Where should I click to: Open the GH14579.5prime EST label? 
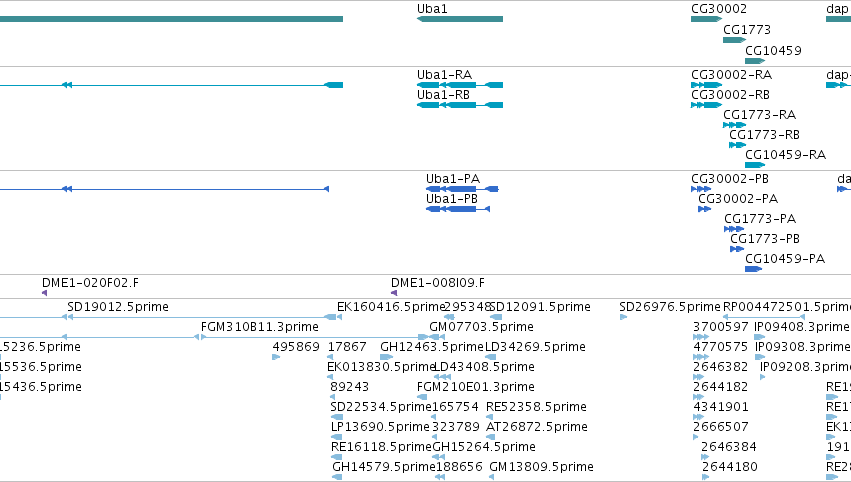(384, 467)
